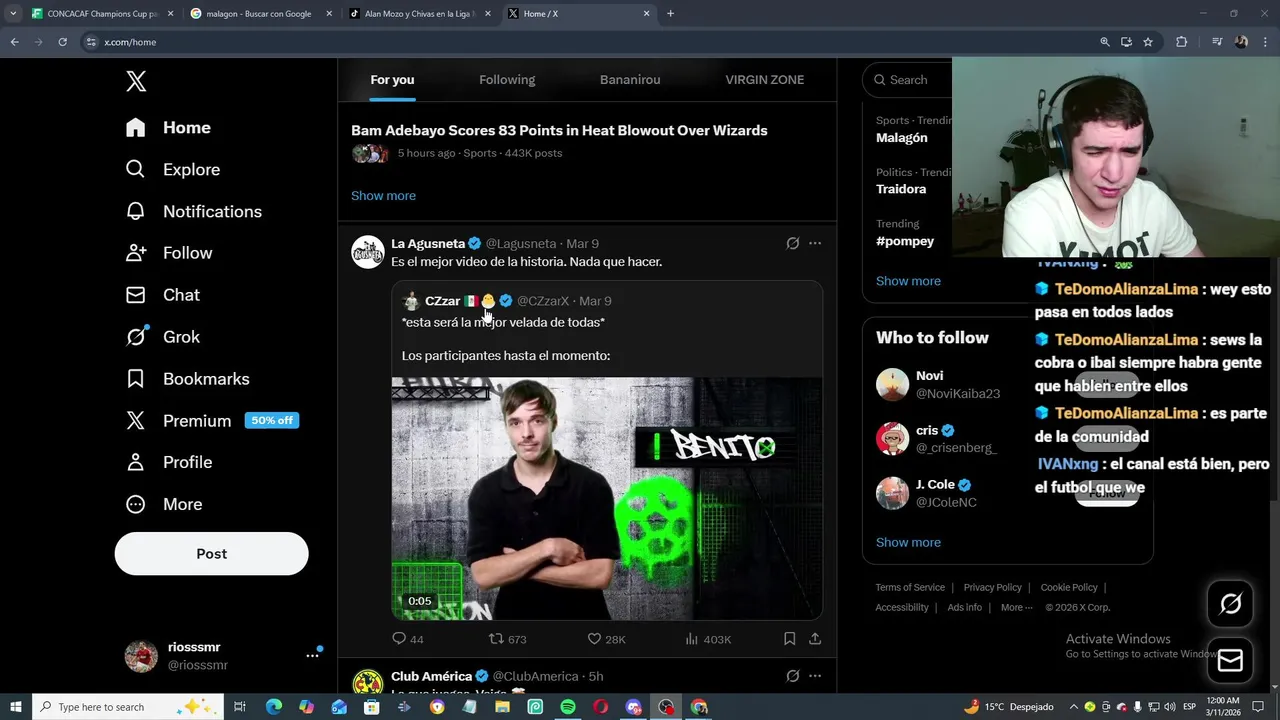Open Privacy Policy link

(992, 588)
